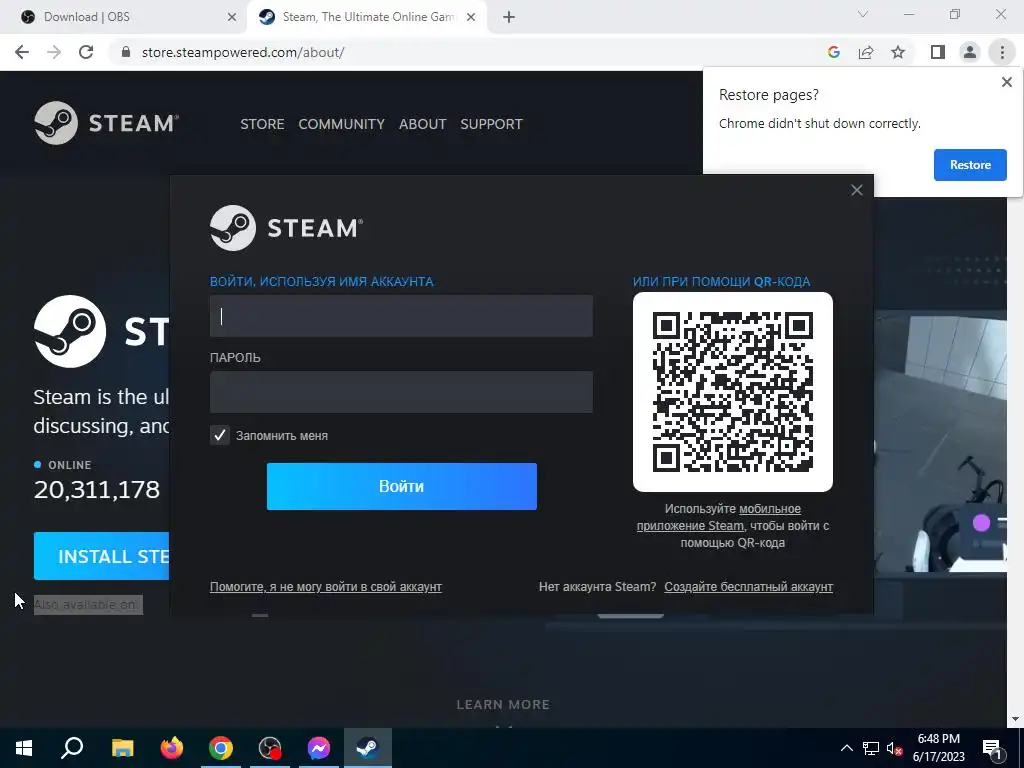Screen dimensions: 1024x768
Task: Close the Steam login dialog
Action: [857, 190]
